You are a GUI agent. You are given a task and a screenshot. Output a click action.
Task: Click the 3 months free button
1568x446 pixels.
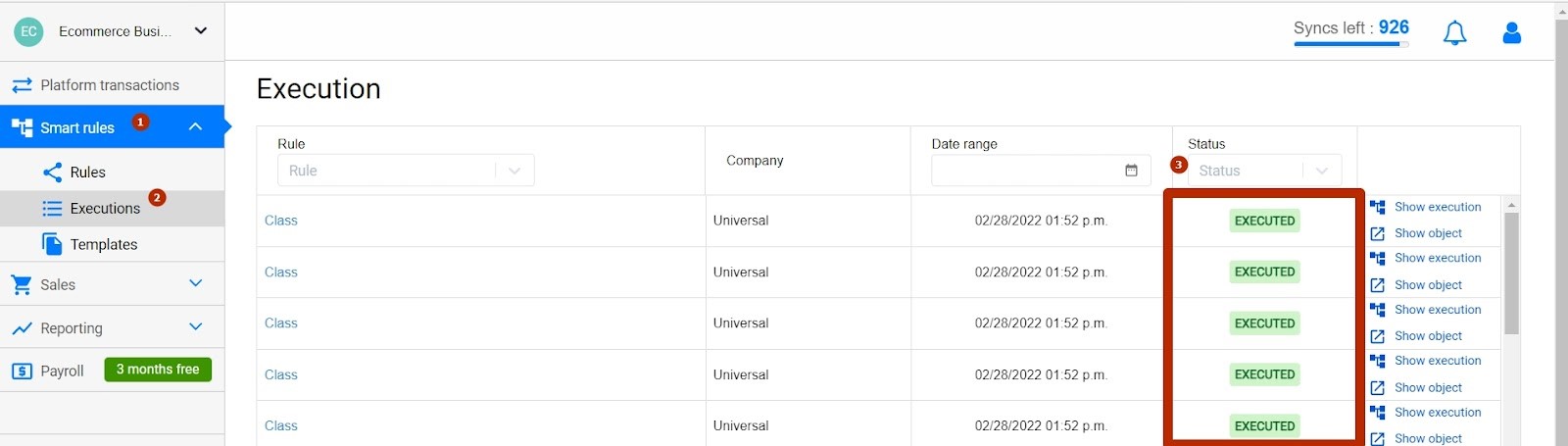[158, 370]
